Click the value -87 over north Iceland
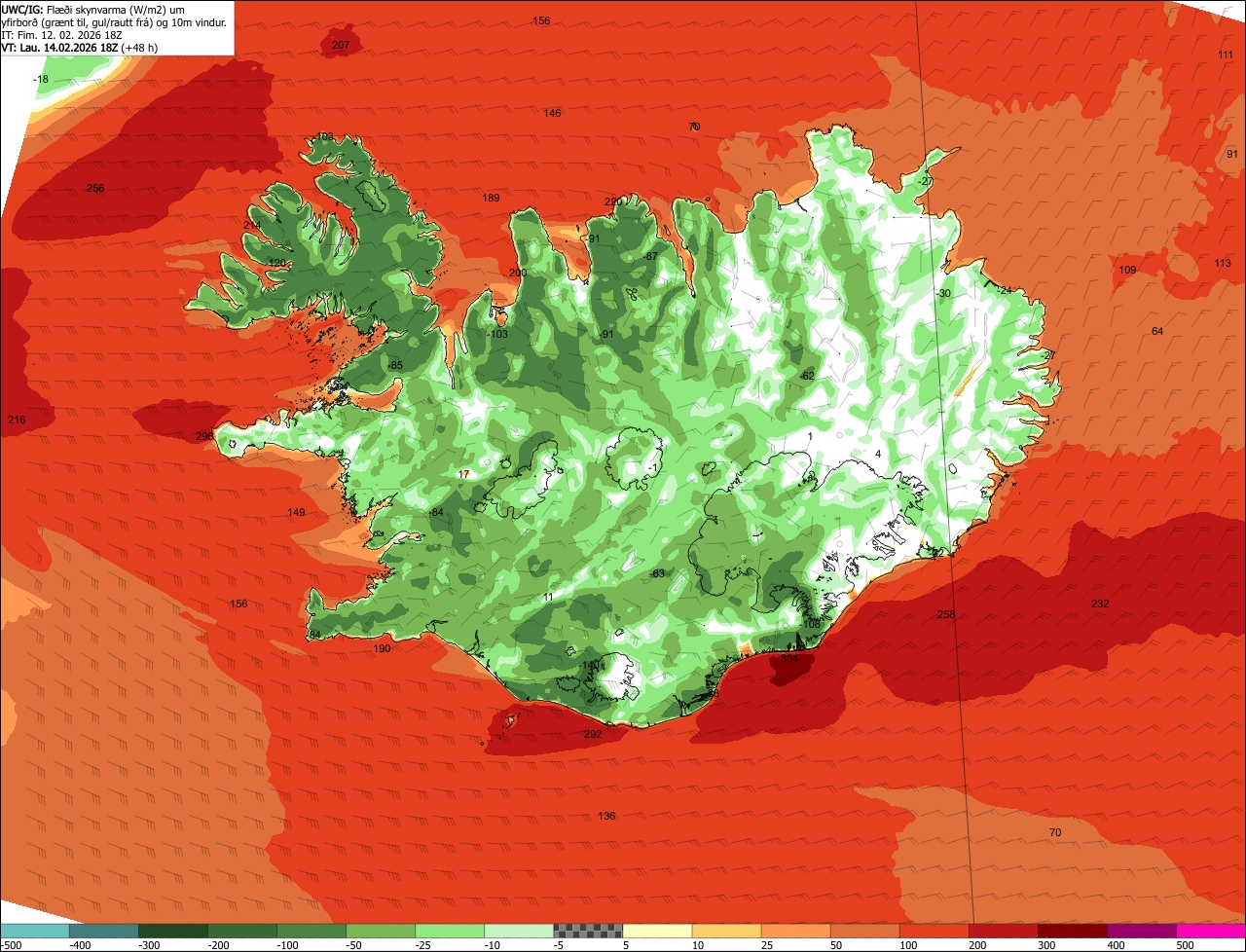 [650, 256]
